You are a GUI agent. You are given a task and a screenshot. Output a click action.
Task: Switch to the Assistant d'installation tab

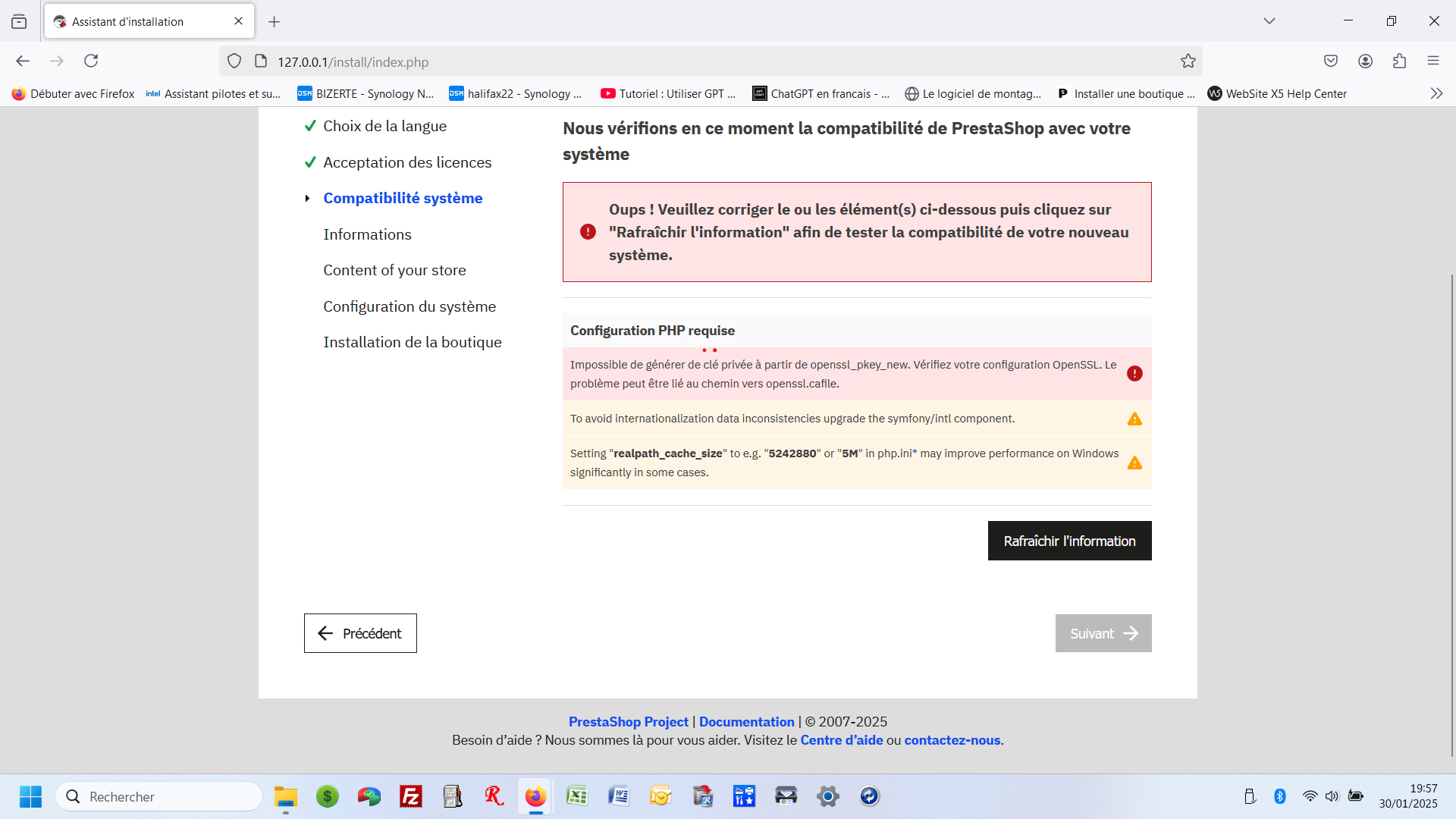136,21
